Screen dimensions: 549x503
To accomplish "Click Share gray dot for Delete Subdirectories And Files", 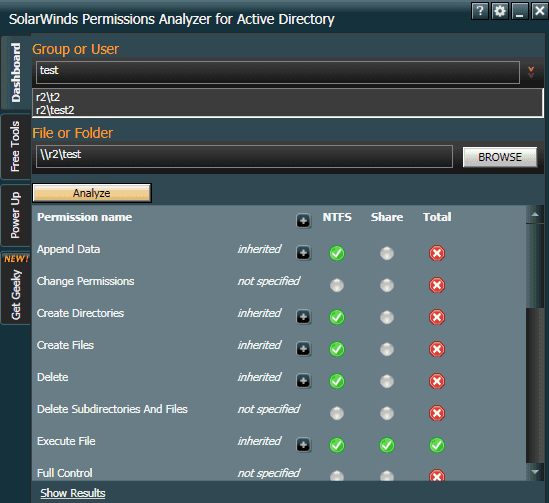I will (x=387, y=413).
